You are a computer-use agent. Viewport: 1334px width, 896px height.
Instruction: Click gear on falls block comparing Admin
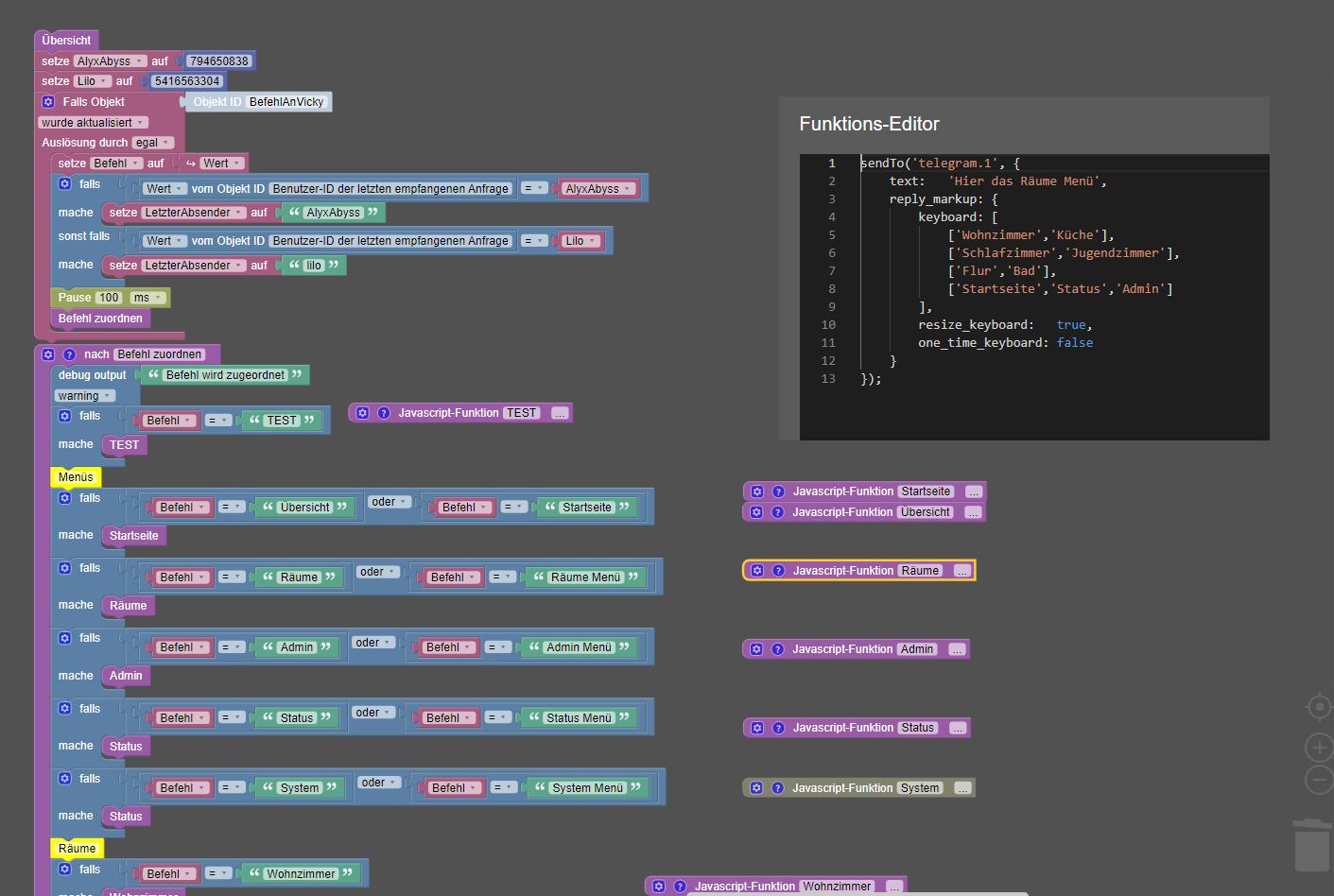[65, 638]
